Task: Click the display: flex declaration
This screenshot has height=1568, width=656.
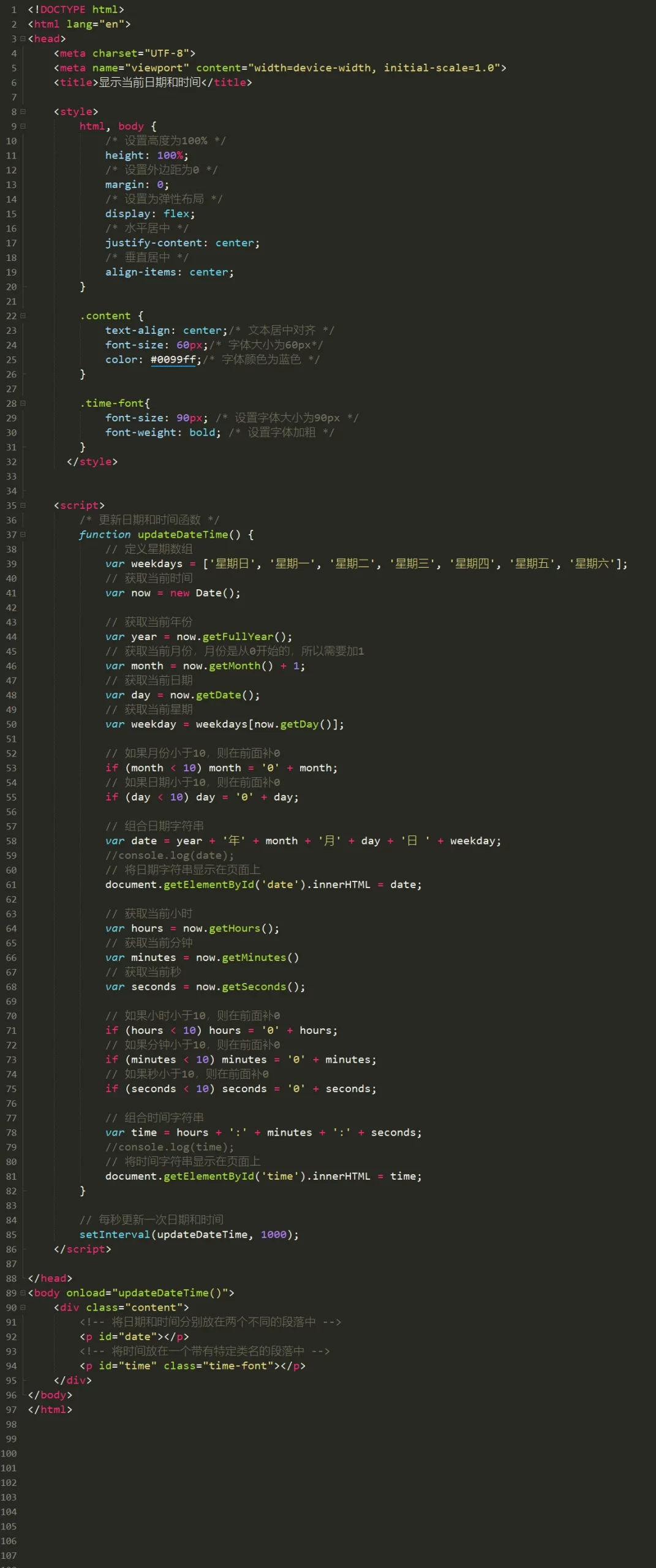Action: [x=150, y=214]
